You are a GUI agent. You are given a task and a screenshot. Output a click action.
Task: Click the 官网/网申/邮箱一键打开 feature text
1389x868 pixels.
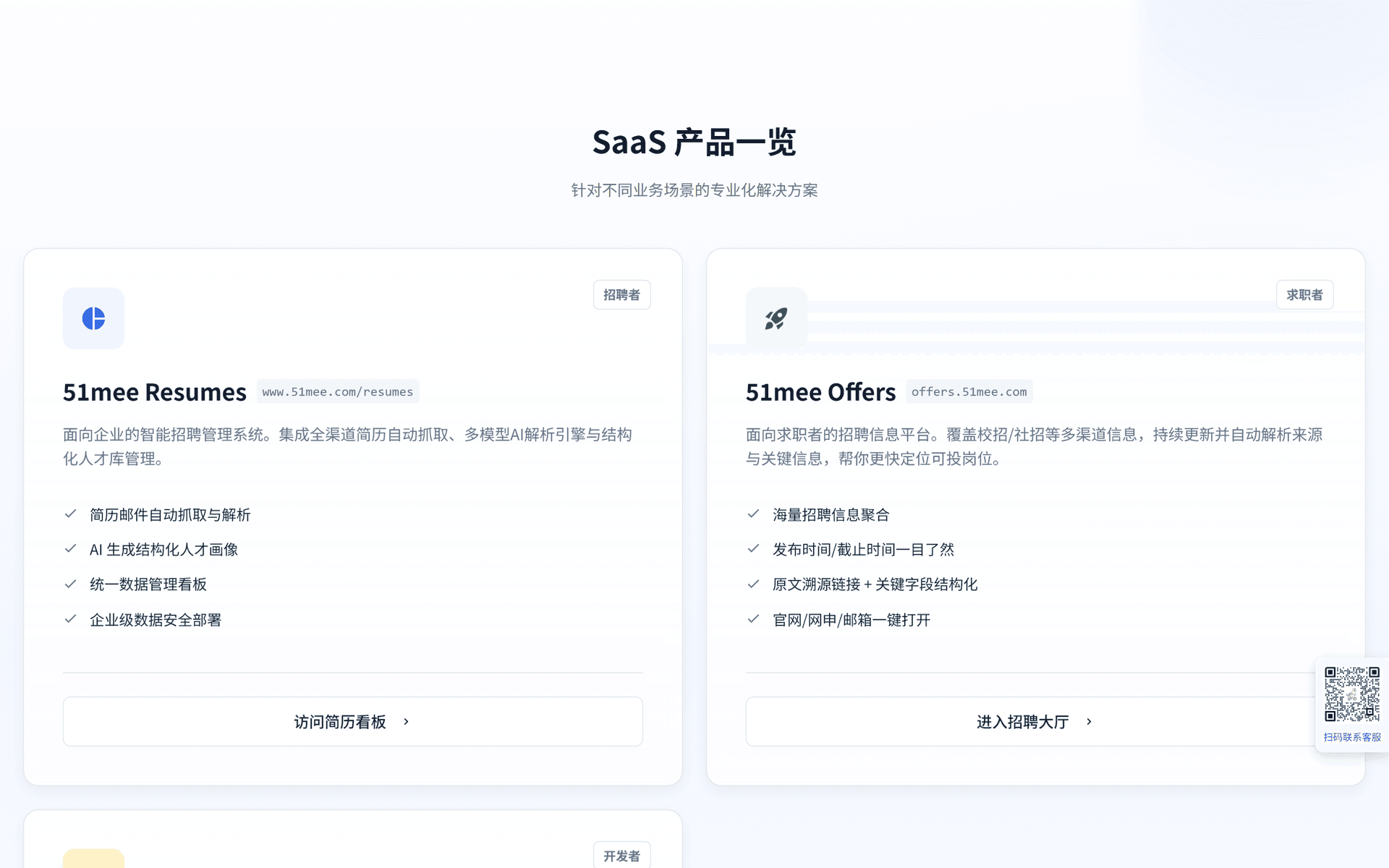coord(851,620)
